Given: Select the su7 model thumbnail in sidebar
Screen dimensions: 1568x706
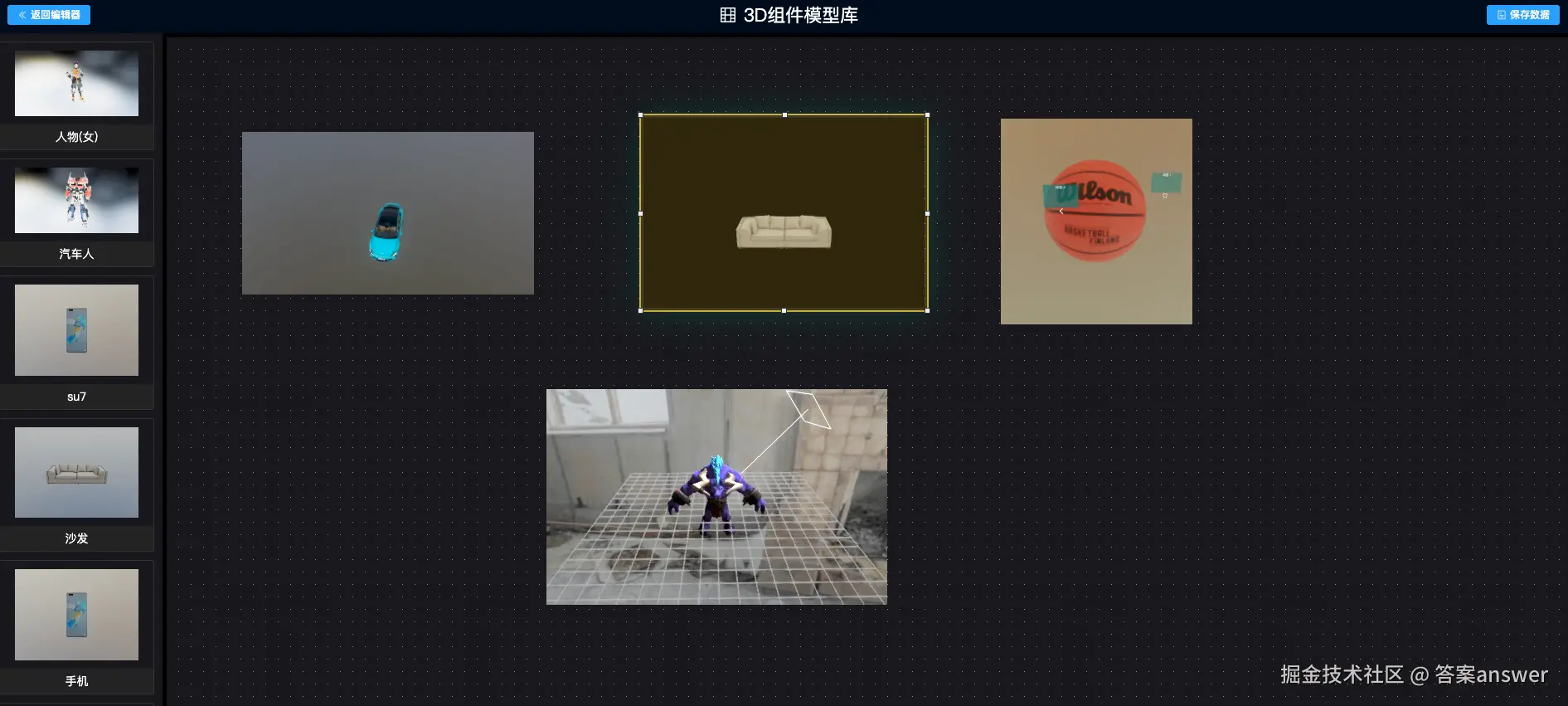Looking at the screenshot, I should click(x=76, y=330).
